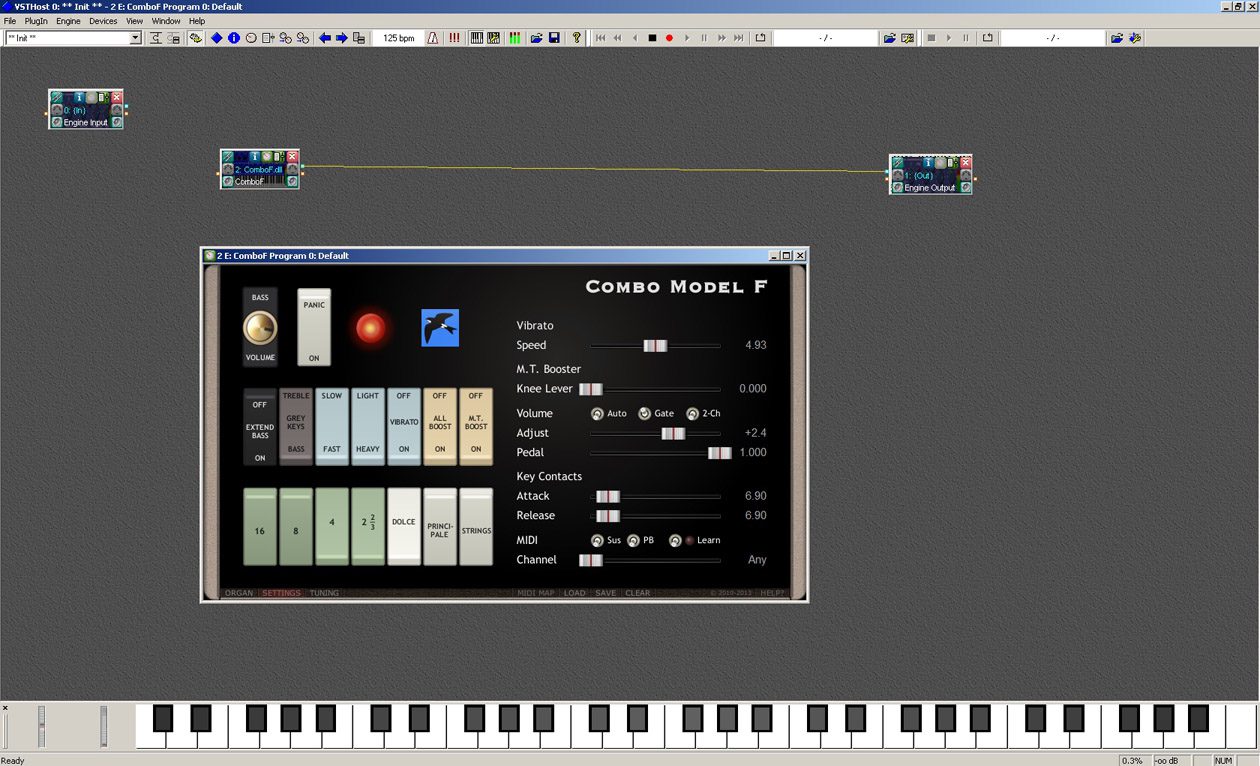Click the red indicator lamp in ComboF
Image resolution: width=1260 pixels, height=766 pixels.
(371, 328)
